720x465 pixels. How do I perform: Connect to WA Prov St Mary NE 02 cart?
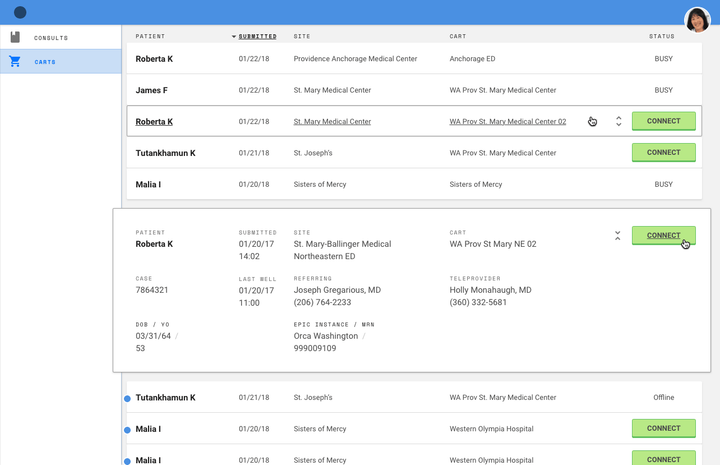click(664, 235)
